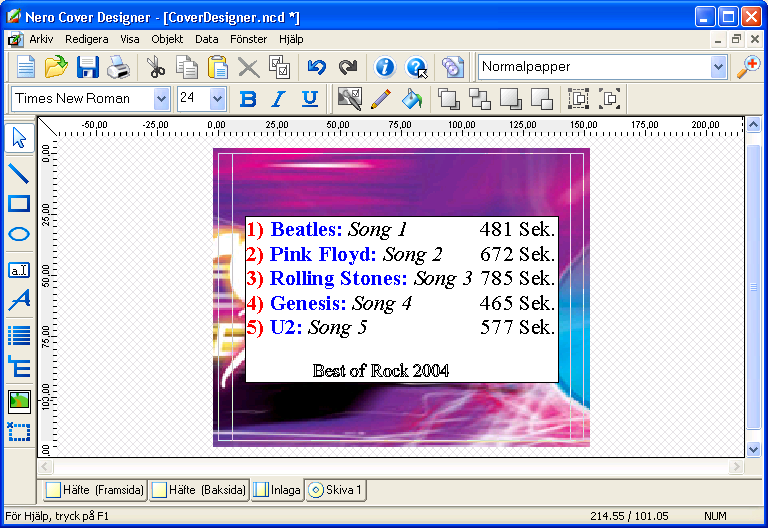
Task: Click vertical scrollbar up arrow
Action: (x=753, y=124)
